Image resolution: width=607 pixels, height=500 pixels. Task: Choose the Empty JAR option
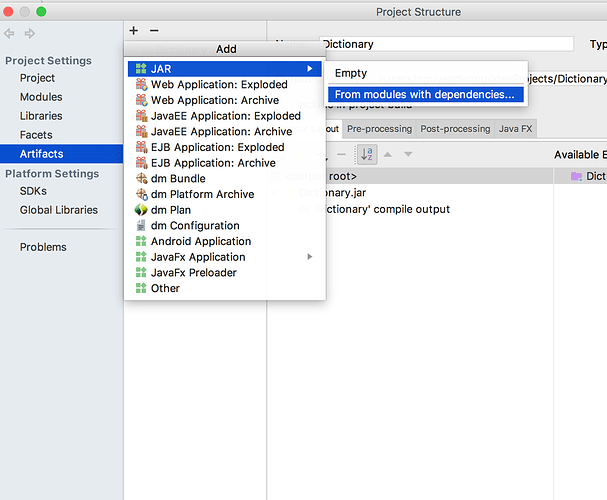coord(351,73)
